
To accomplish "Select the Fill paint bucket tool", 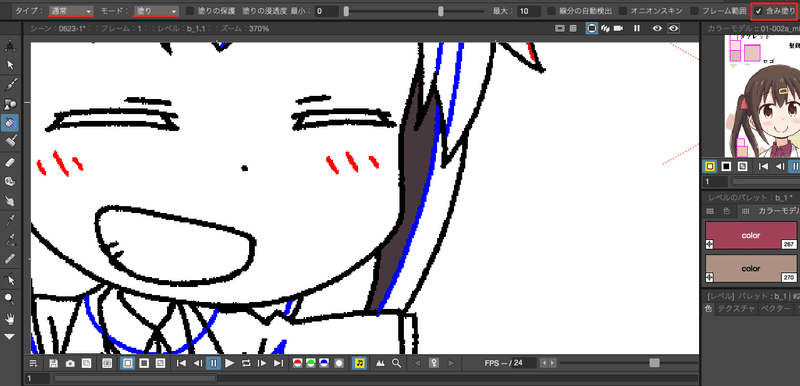I will tap(10, 123).
